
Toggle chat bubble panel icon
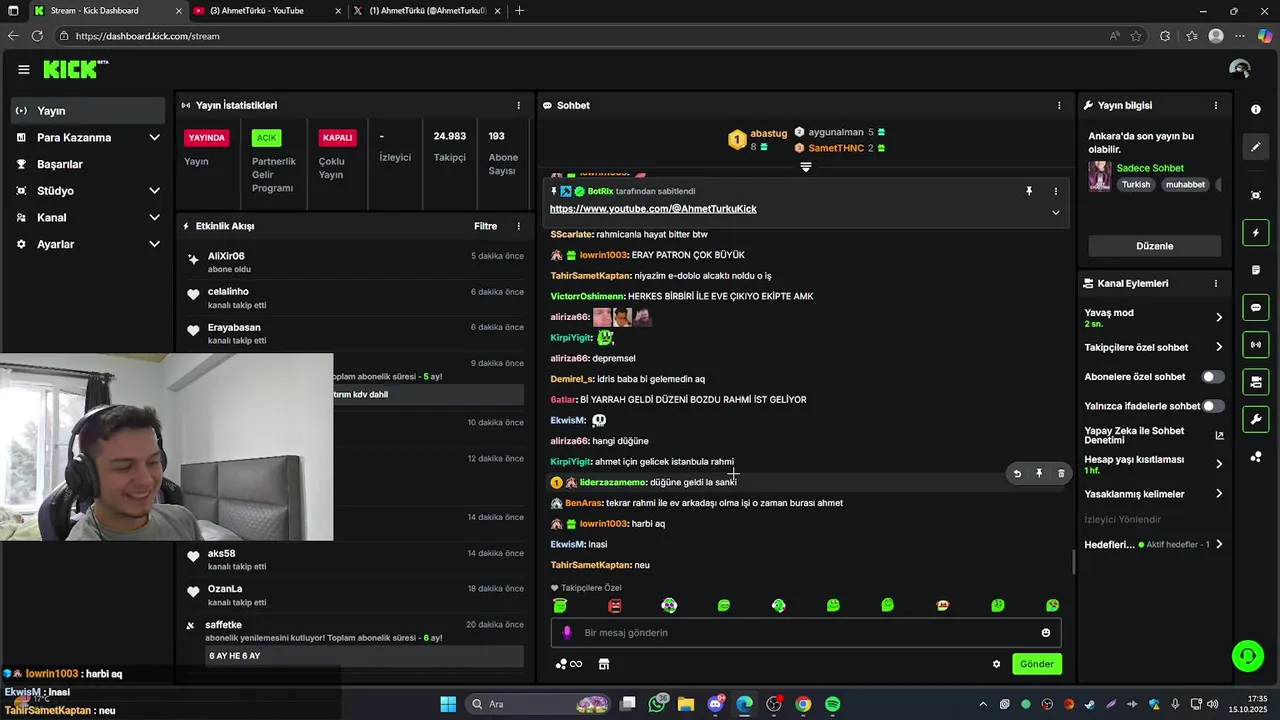1256,307
